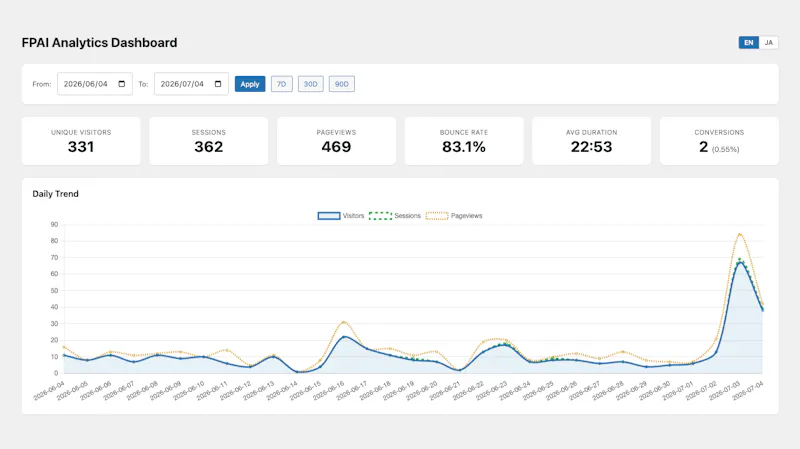Click the Conversions percentage (0.55%)
800x449 pixels.
pyautogui.click(x=726, y=149)
